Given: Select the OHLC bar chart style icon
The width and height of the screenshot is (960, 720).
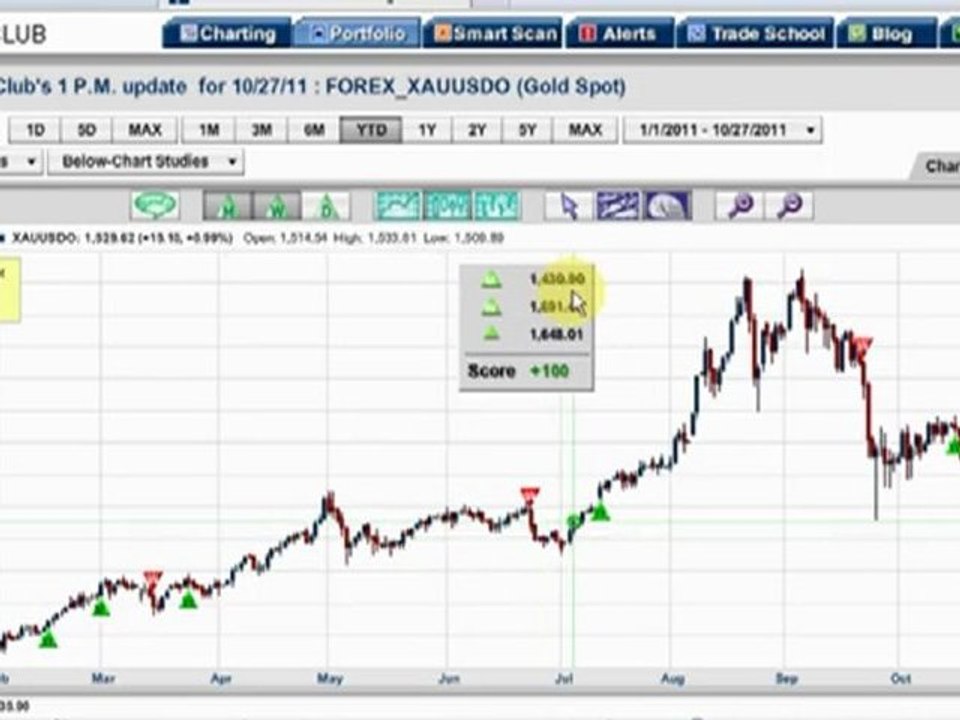Looking at the screenshot, I should [496, 206].
